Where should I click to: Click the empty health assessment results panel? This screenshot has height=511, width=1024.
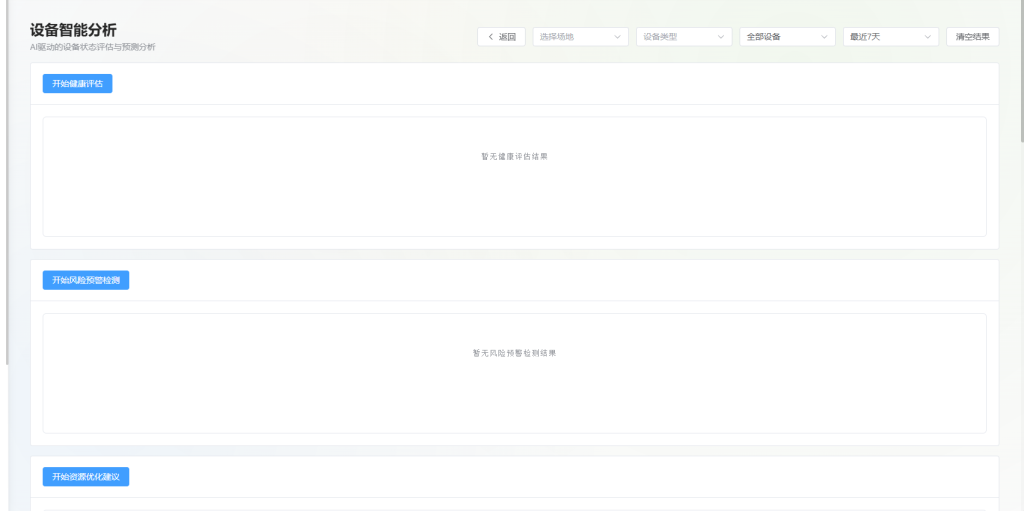tap(514, 200)
